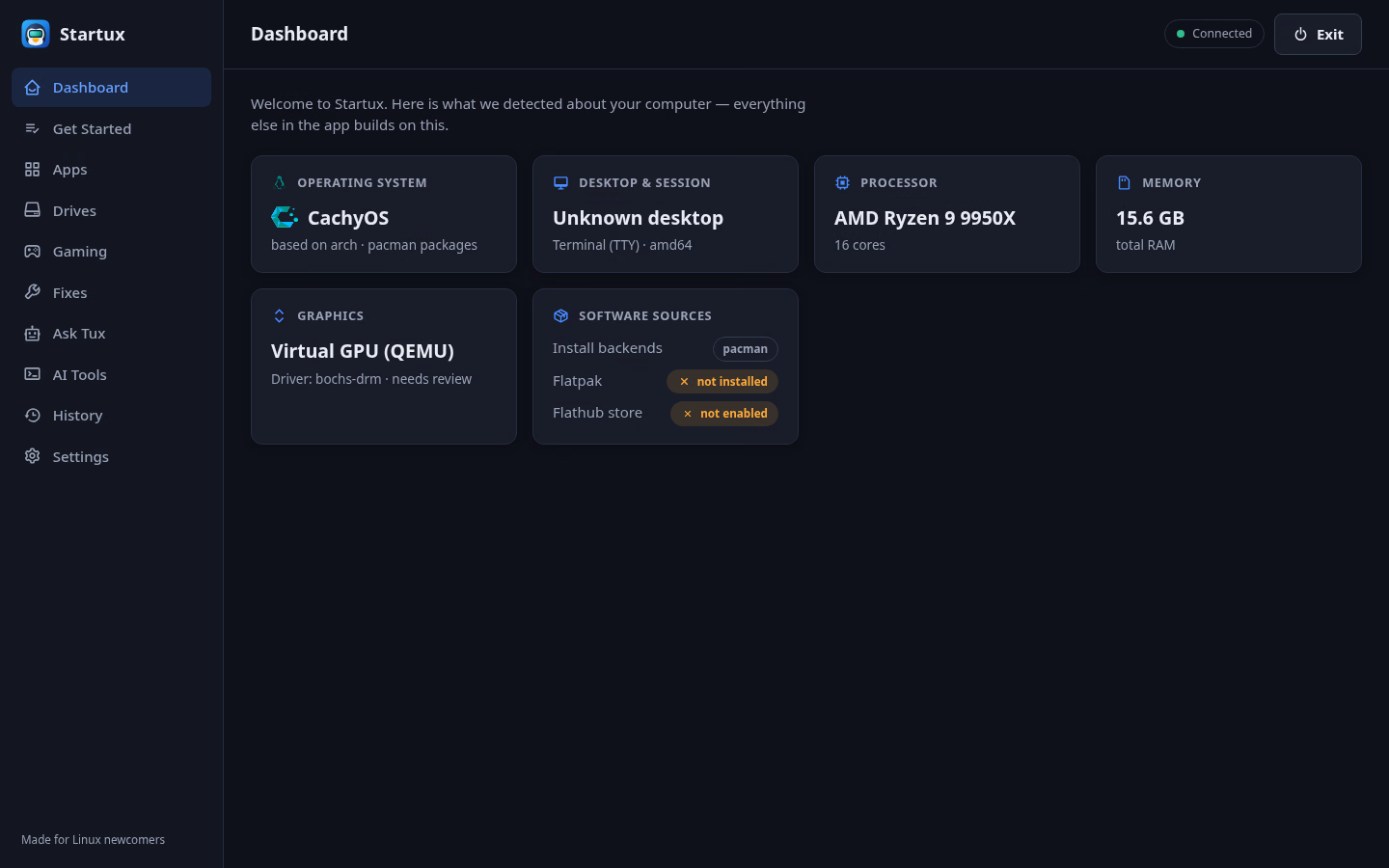Click the Processor chip icon
This screenshot has width=1389, height=868.
coord(842,182)
